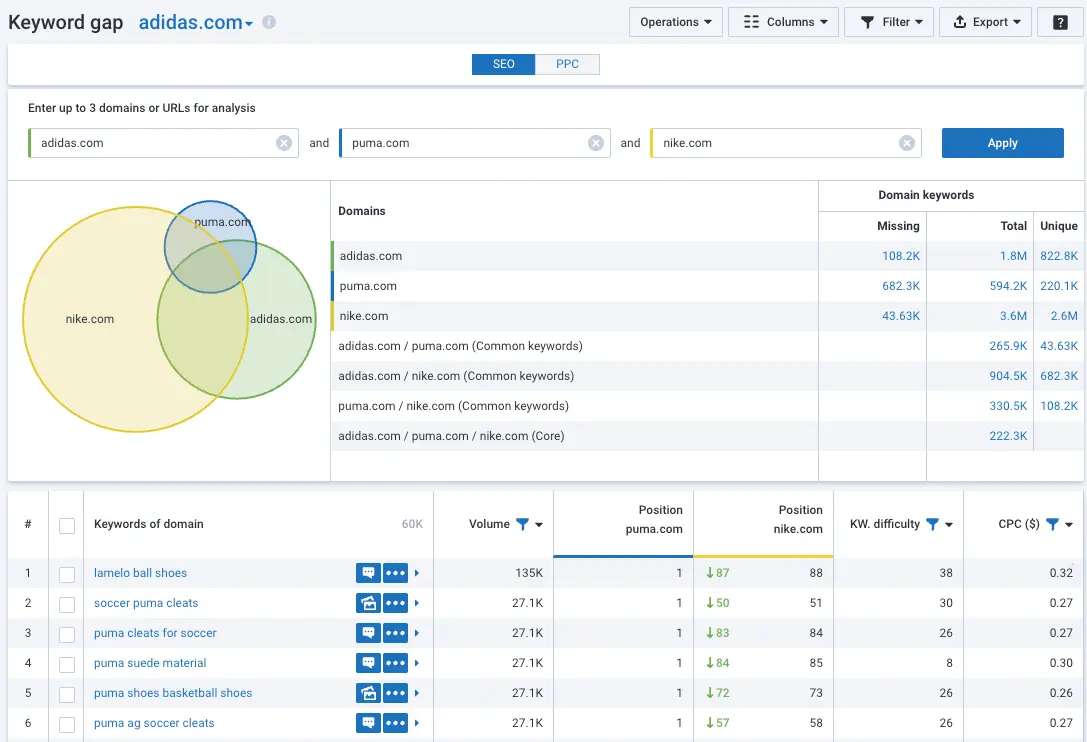Click the clear (x) icon in the puma.com field

(x=596, y=142)
